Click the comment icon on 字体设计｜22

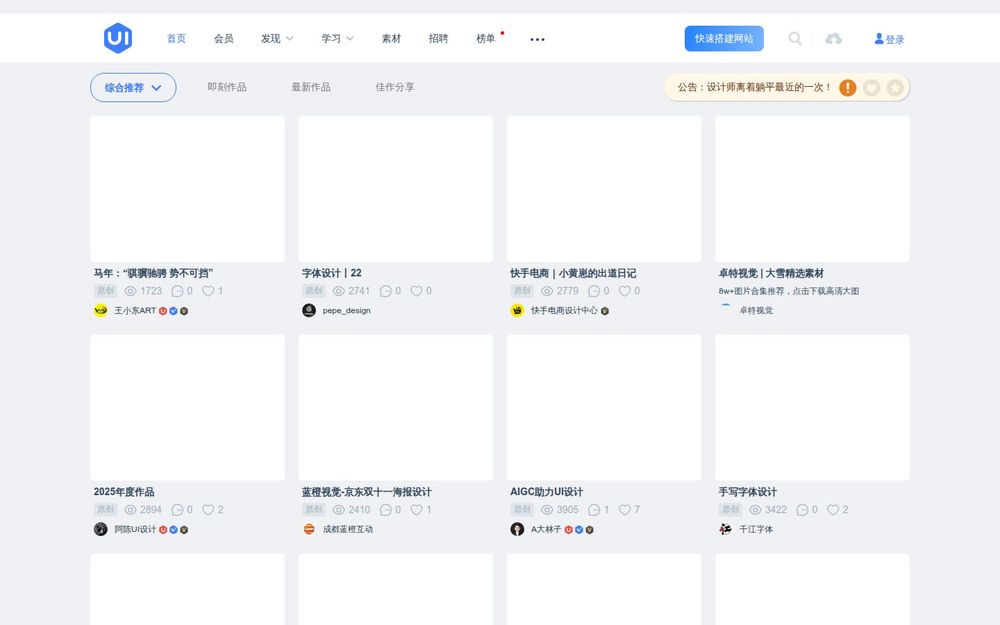pyautogui.click(x=388, y=291)
